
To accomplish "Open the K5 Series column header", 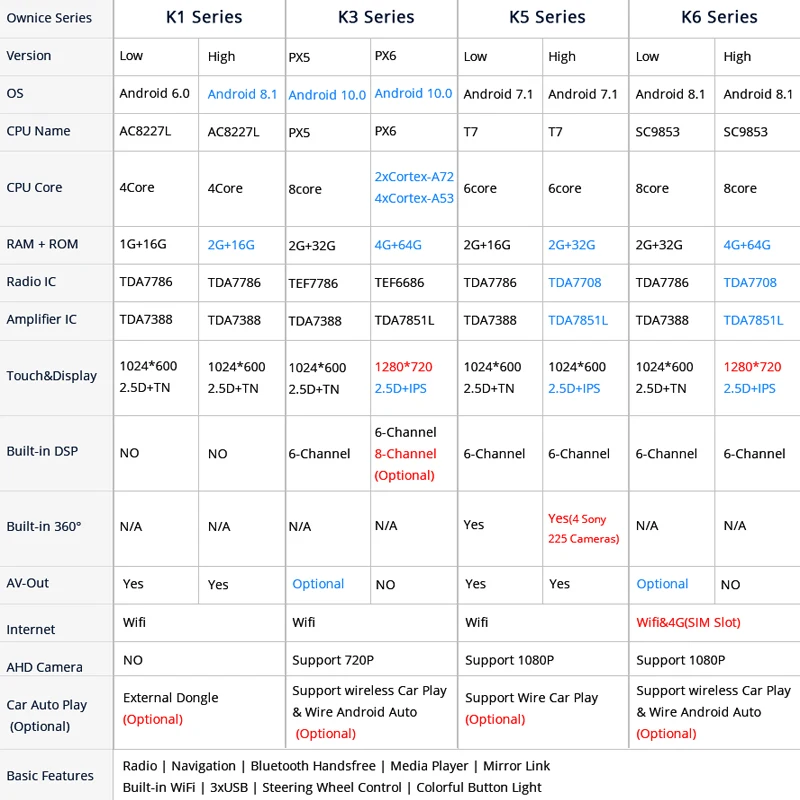I will coord(547,18).
